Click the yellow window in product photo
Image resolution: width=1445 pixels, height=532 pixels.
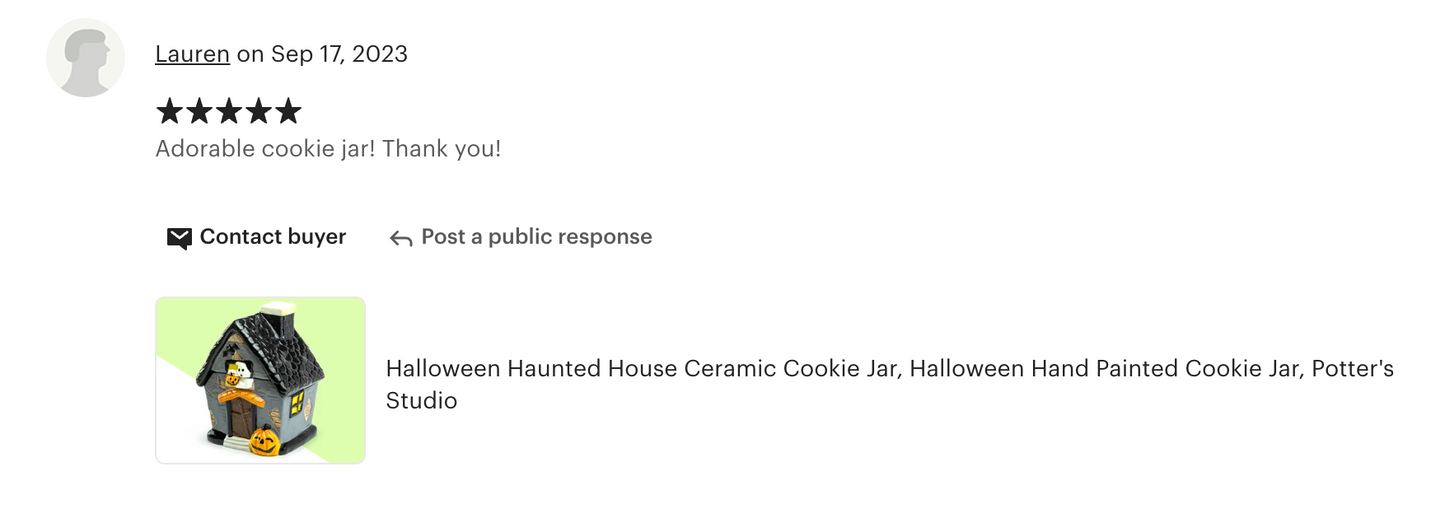297,402
